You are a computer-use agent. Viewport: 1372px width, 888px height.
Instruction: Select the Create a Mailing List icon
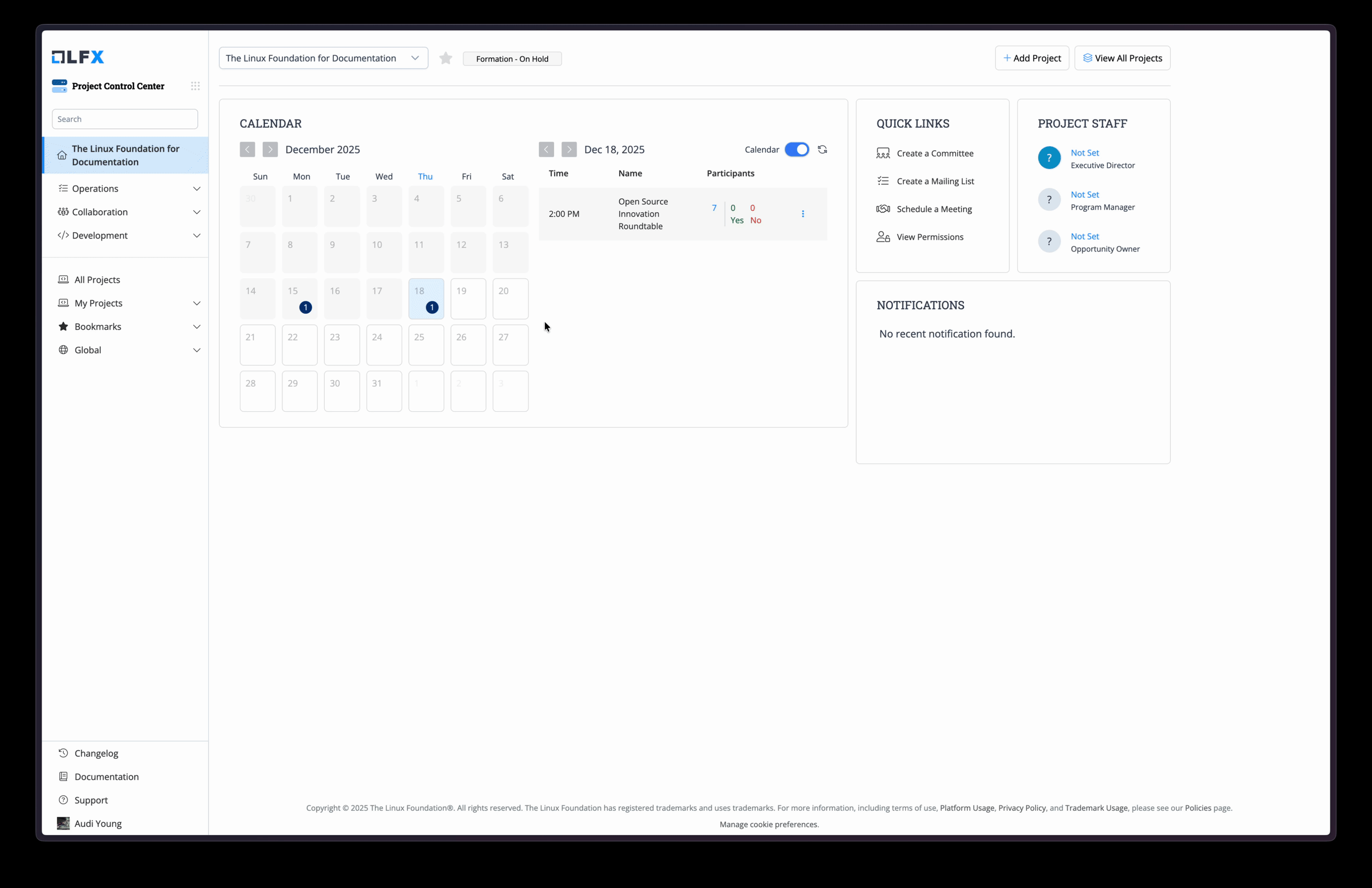(x=883, y=181)
